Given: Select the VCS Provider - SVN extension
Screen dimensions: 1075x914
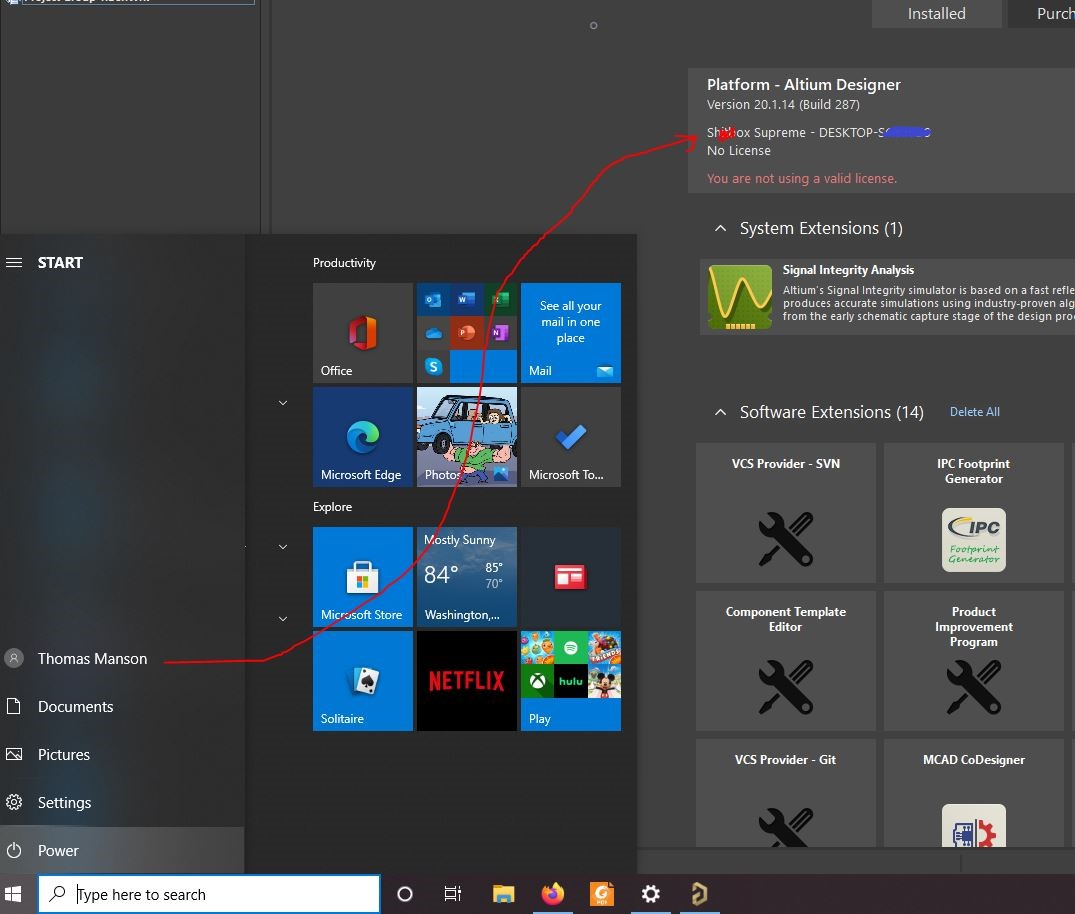Looking at the screenshot, I should tap(786, 513).
